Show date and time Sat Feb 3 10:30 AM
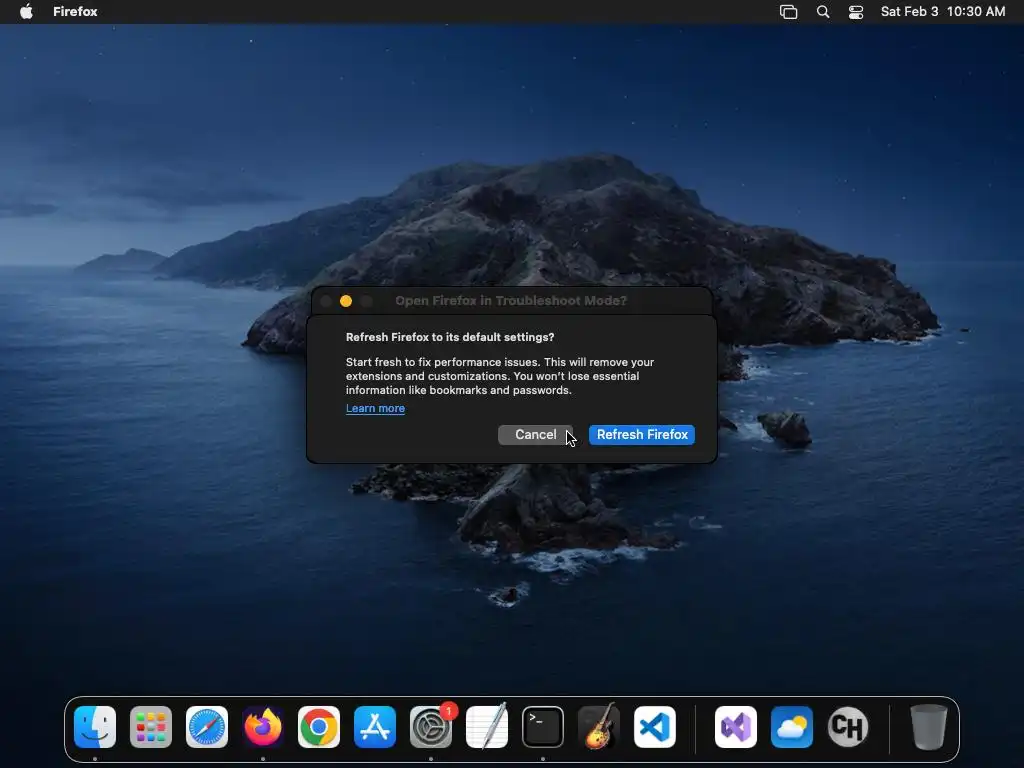The image size is (1024, 768). (942, 11)
